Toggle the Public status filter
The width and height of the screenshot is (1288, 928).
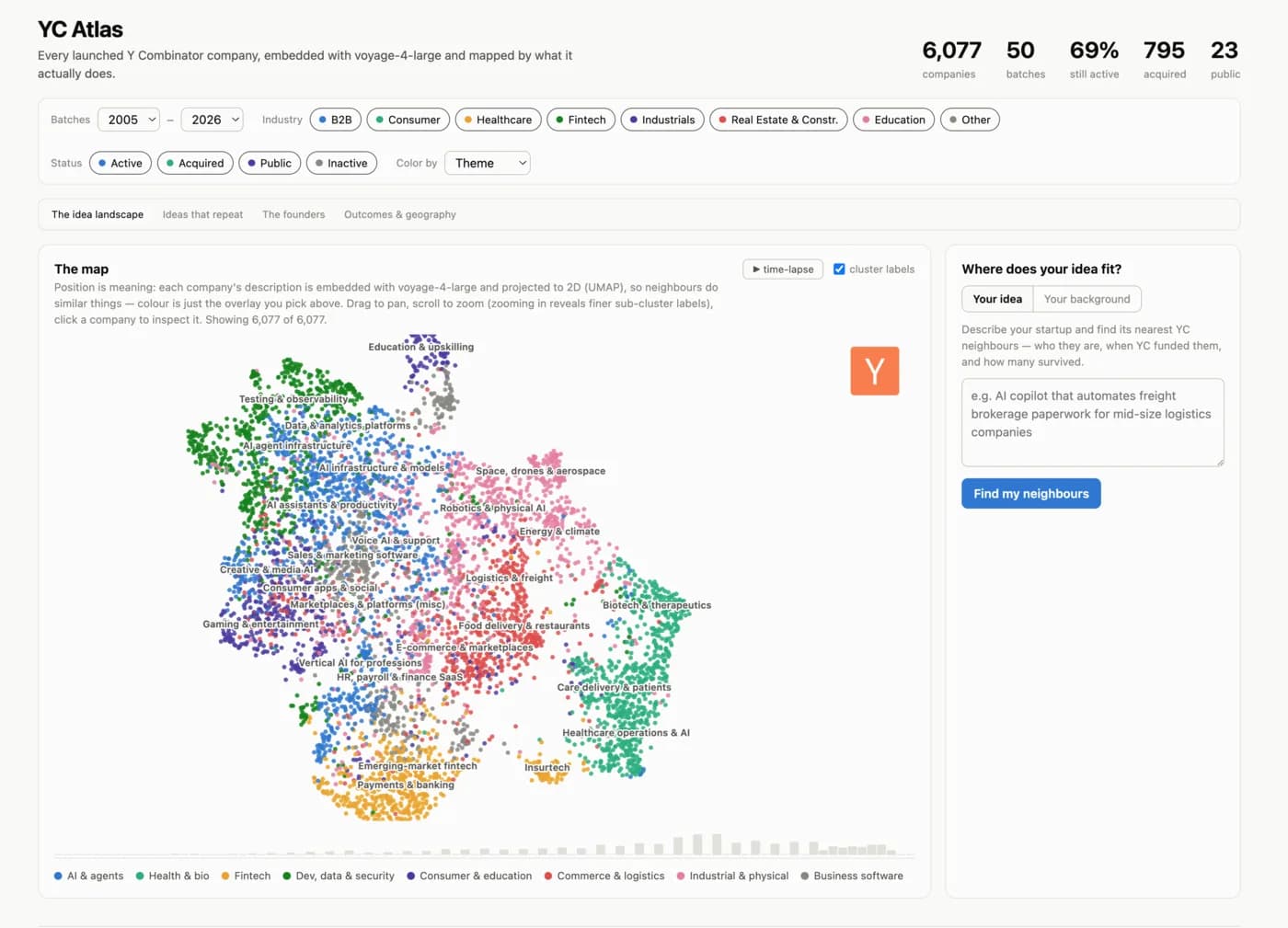click(270, 163)
